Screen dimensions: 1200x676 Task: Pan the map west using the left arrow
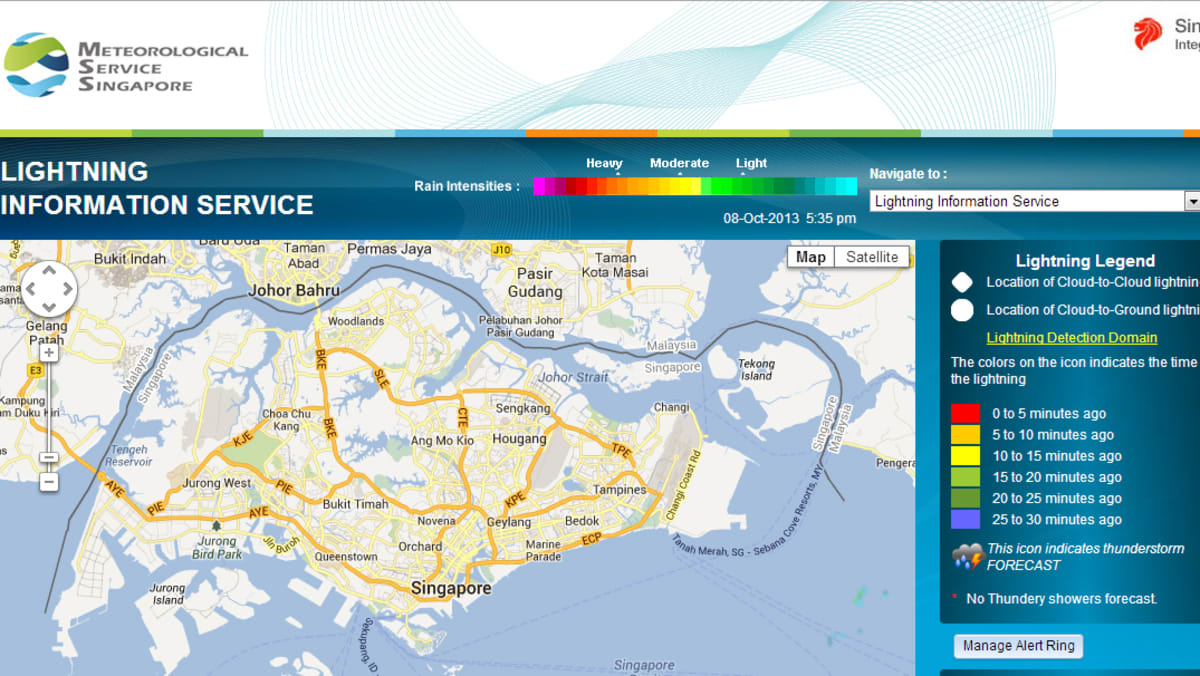click(x=32, y=288)
